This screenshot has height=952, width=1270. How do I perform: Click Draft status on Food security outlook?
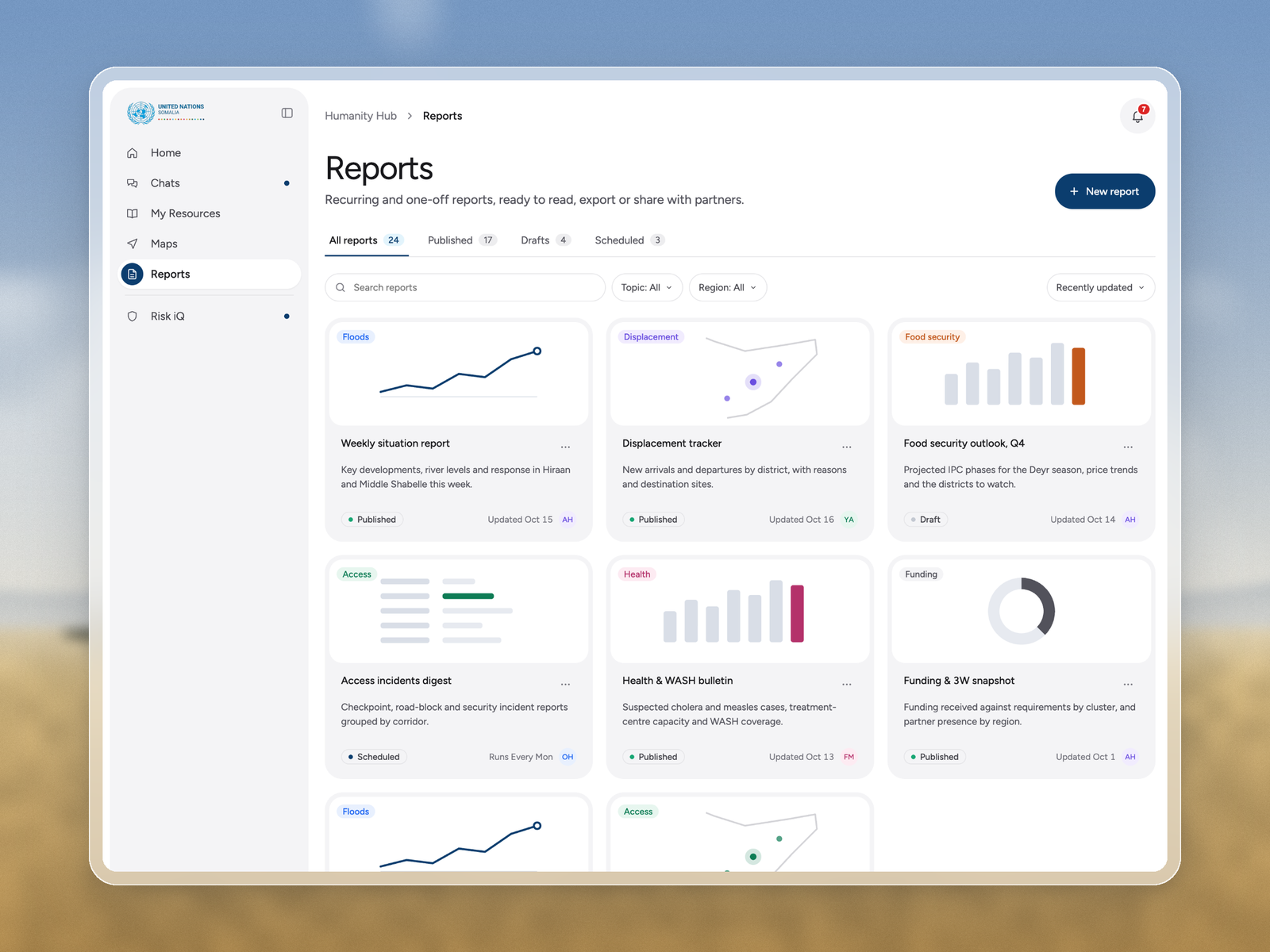[x=926, y=520]
